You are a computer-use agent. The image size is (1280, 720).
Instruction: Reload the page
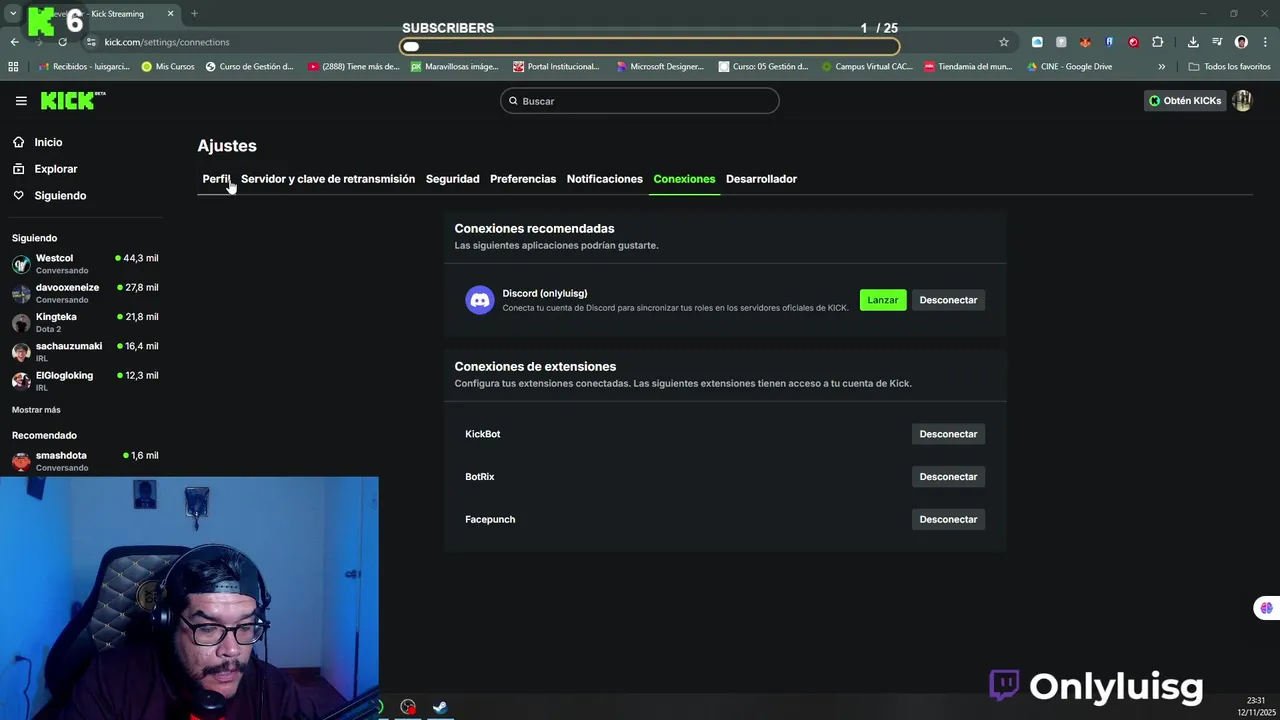[62, 42]
